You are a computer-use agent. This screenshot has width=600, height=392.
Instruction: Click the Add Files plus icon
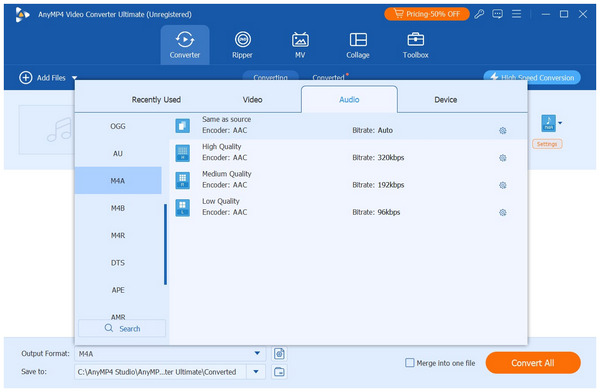click(26, 78)
